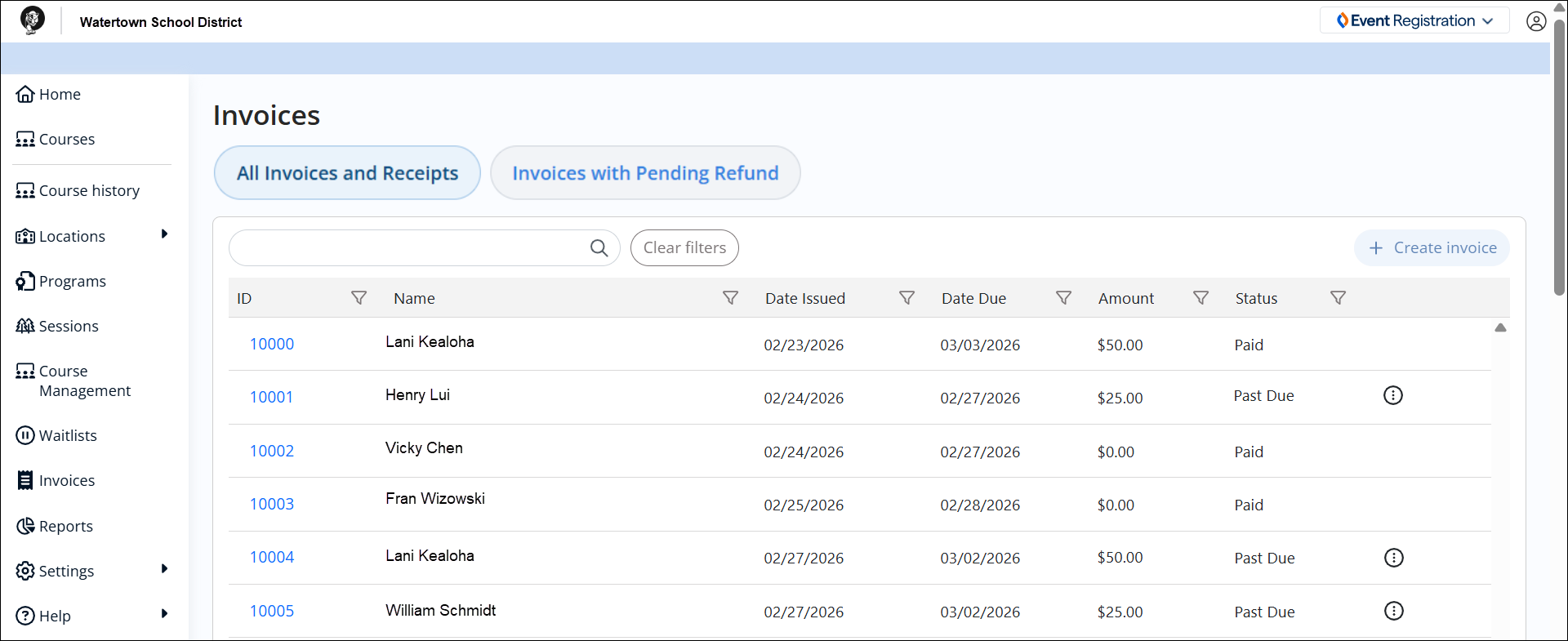Image resolution: width=1568 pixels, height=641 pixels.
Task: Open the Event Registration dropdown
Action: coord(1414,20)
